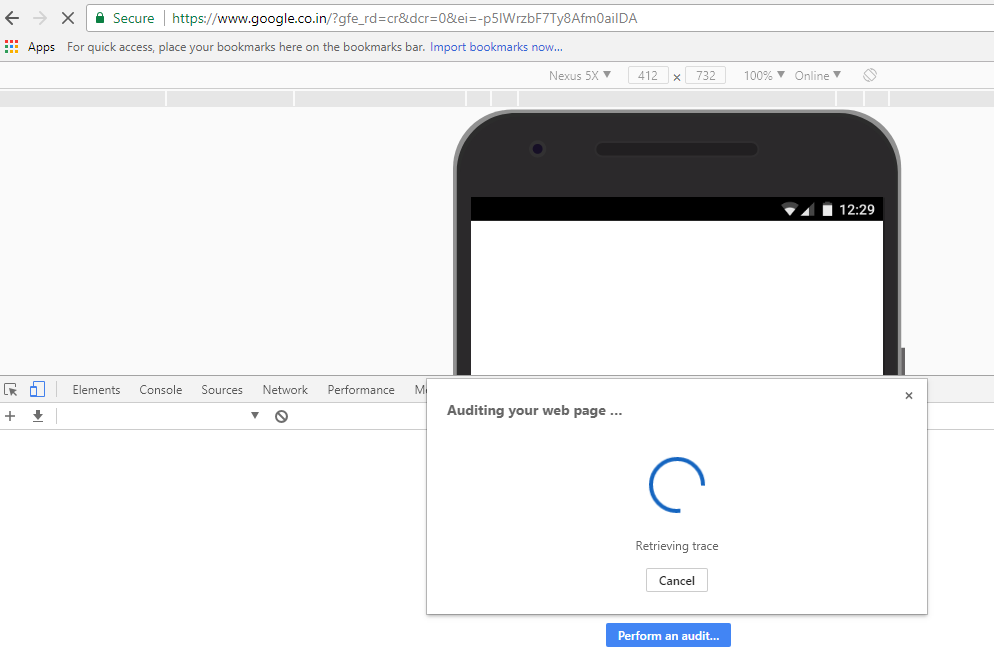Screen dimensions: 994x655
Task: Switch to the Network tab
Action: point(284,389)
